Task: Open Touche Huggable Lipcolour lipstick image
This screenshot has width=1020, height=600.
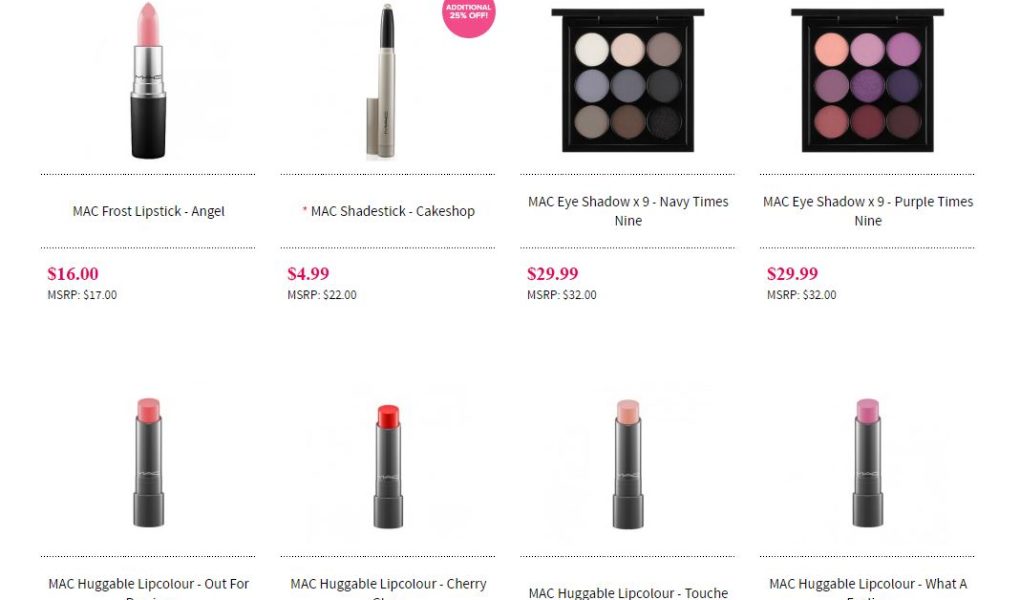Action: point(628,464)
